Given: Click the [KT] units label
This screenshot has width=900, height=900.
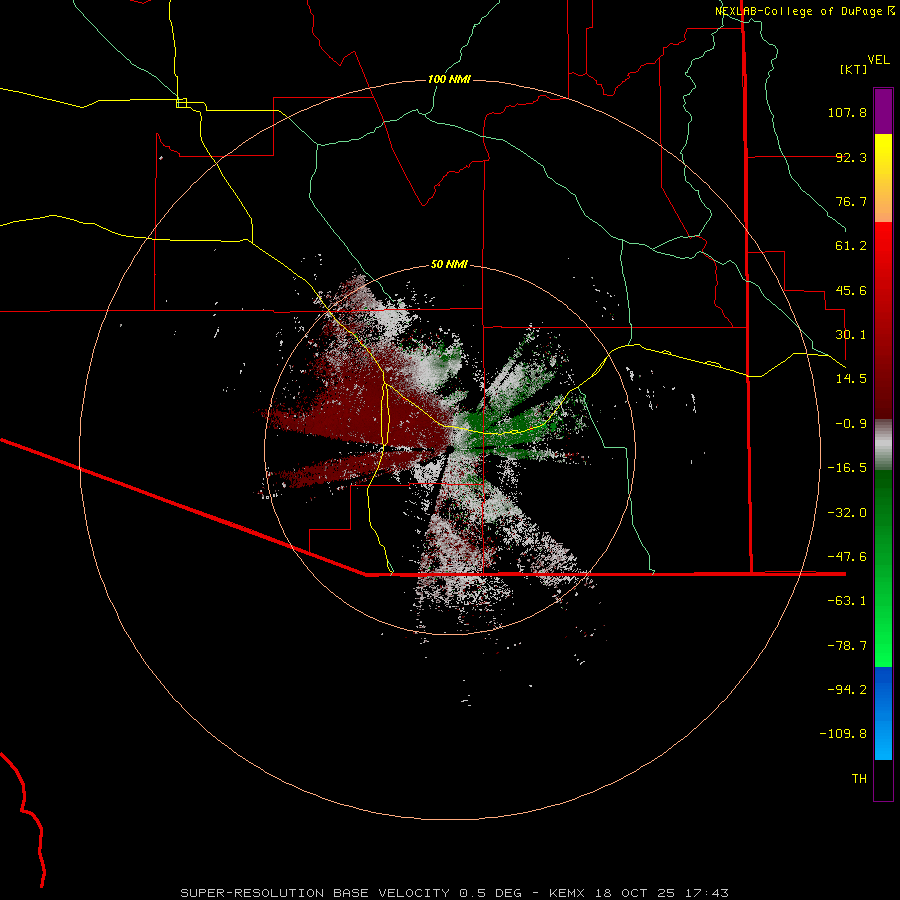Looking at the screenshot, I should [853, 69].
